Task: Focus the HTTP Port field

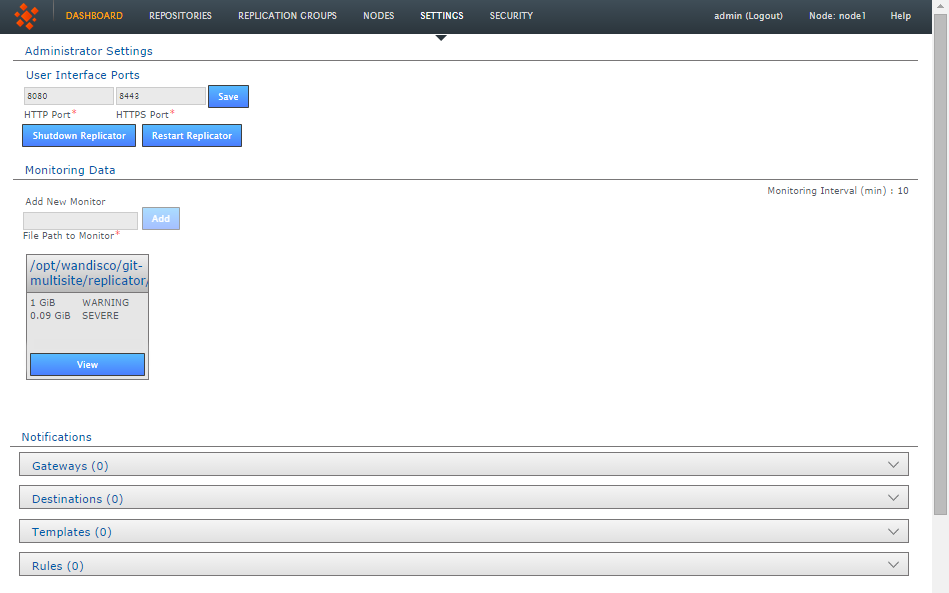Action: [x=68, y=96]
